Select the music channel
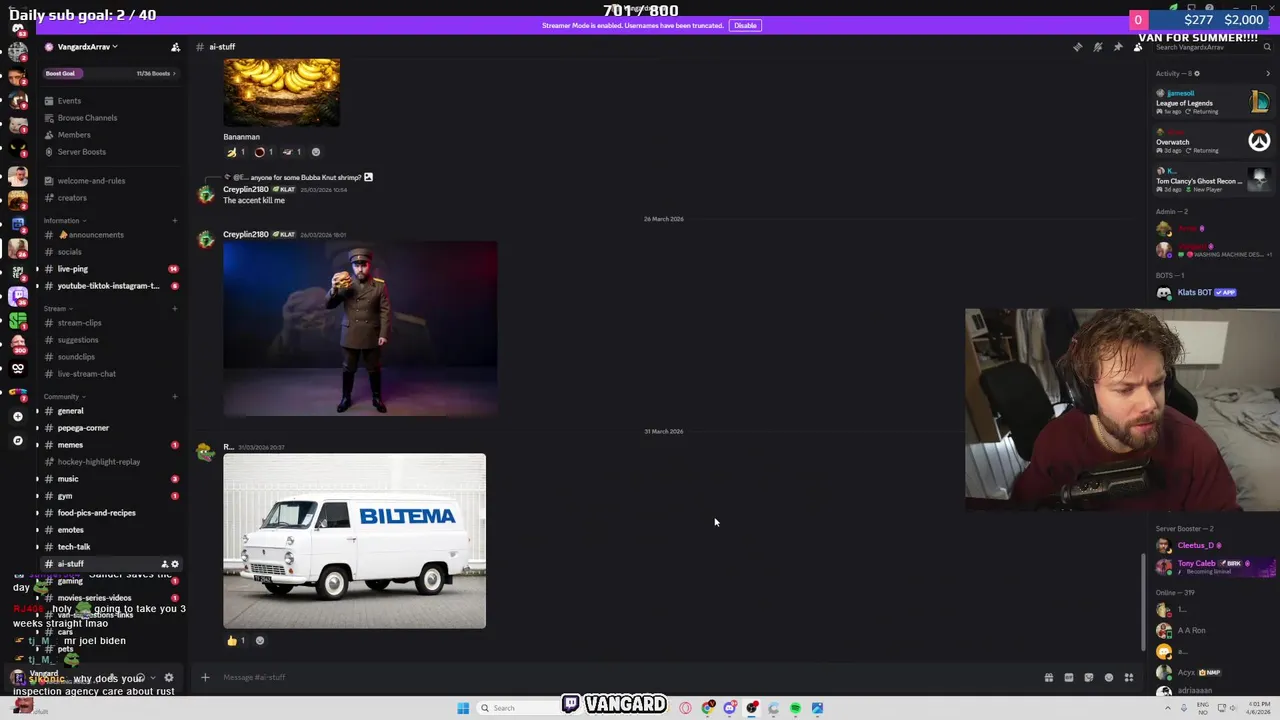The height and width of the screenshot is (720, 1280). click(110, 479)
